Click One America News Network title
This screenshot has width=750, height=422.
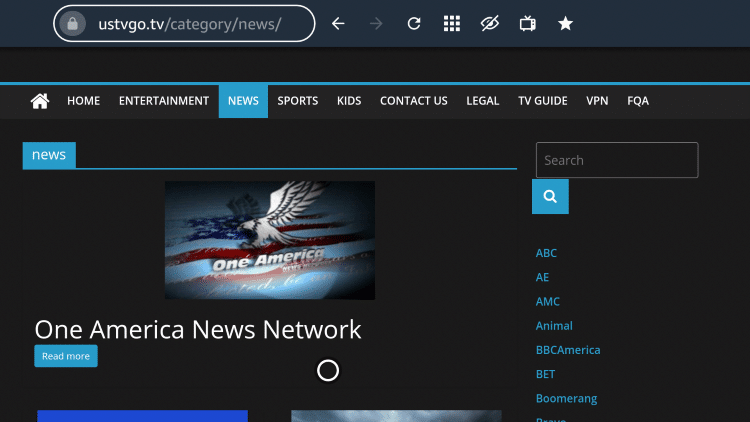[x=198, y=329]
